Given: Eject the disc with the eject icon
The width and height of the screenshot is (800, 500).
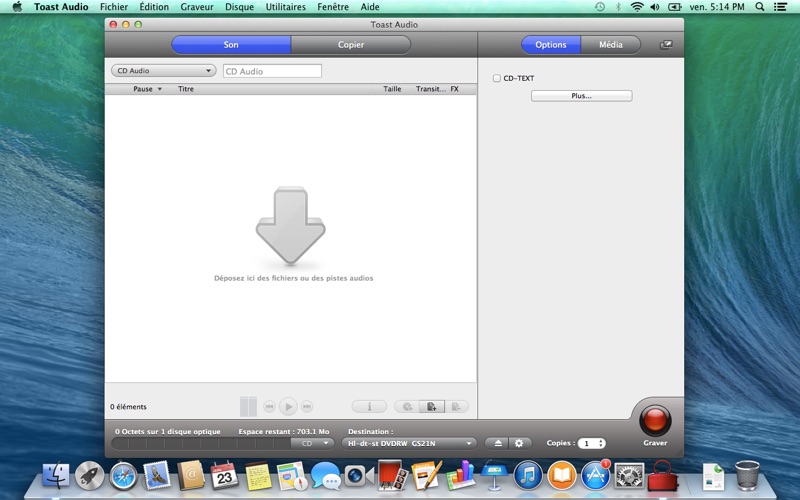Looking at the screenshot, I should [497, 443].
